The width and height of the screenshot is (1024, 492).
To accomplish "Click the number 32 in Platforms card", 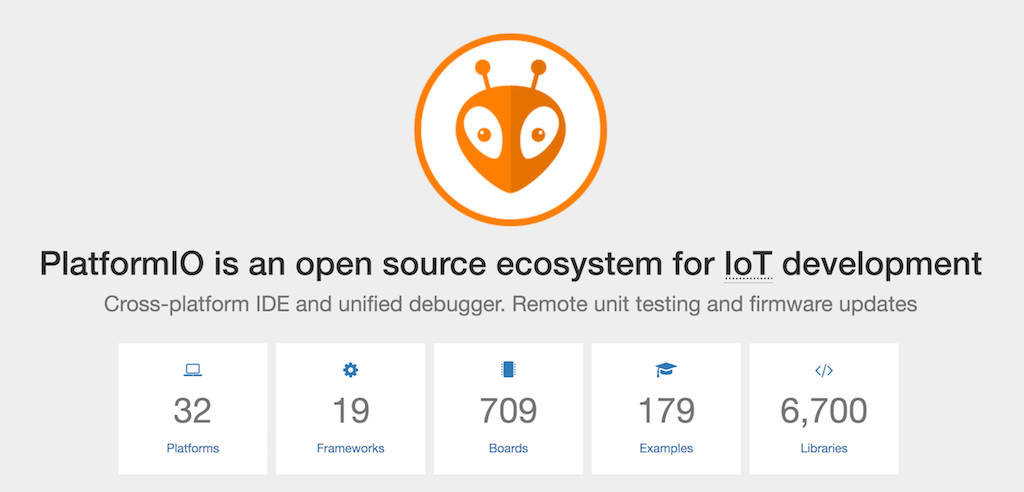I will pyautogui.click(x=193, y=410).
